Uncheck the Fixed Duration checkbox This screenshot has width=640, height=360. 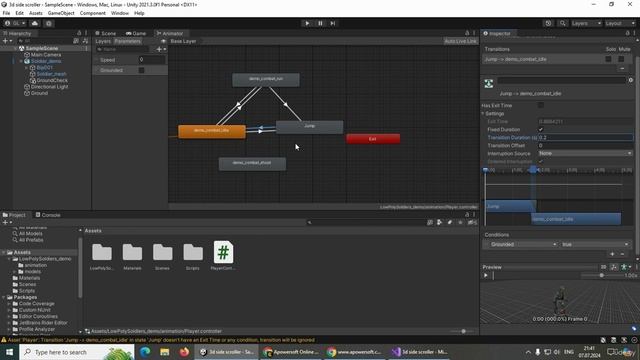(x=541, y=129)
